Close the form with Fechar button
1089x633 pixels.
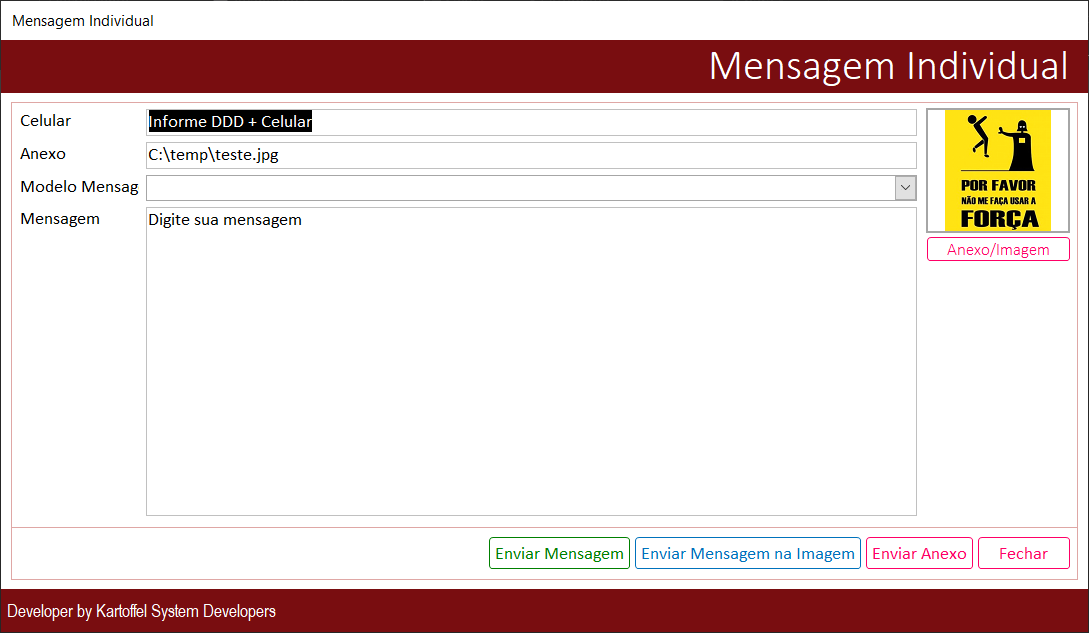click(x=1023, y=553)
